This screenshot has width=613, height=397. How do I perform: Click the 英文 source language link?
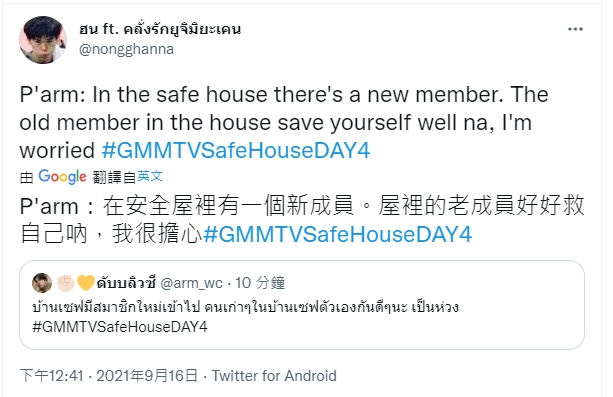tap(150, 177)
